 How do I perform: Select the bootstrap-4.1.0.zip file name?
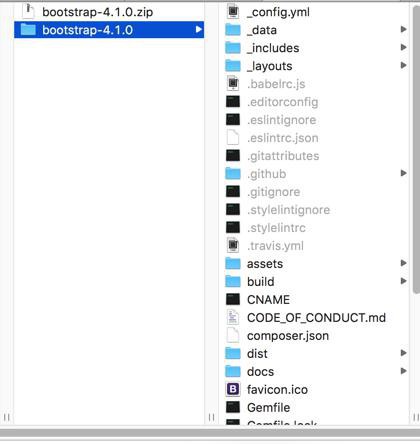98,12
